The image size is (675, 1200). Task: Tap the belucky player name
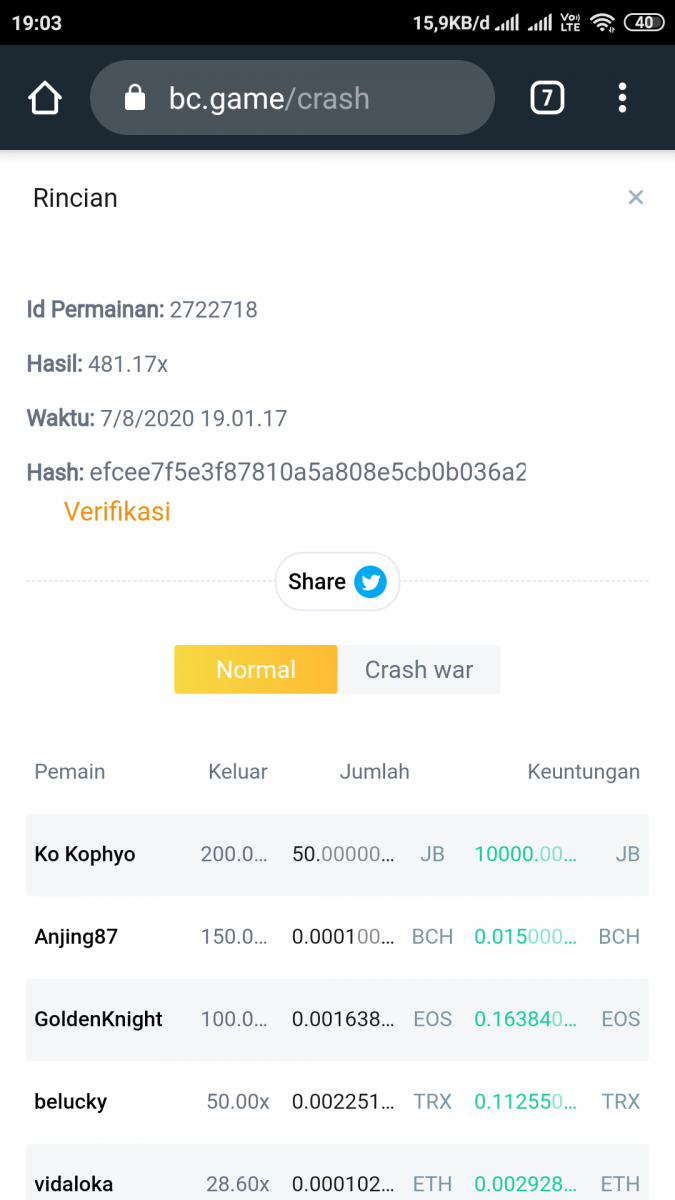click(70, 1102)
